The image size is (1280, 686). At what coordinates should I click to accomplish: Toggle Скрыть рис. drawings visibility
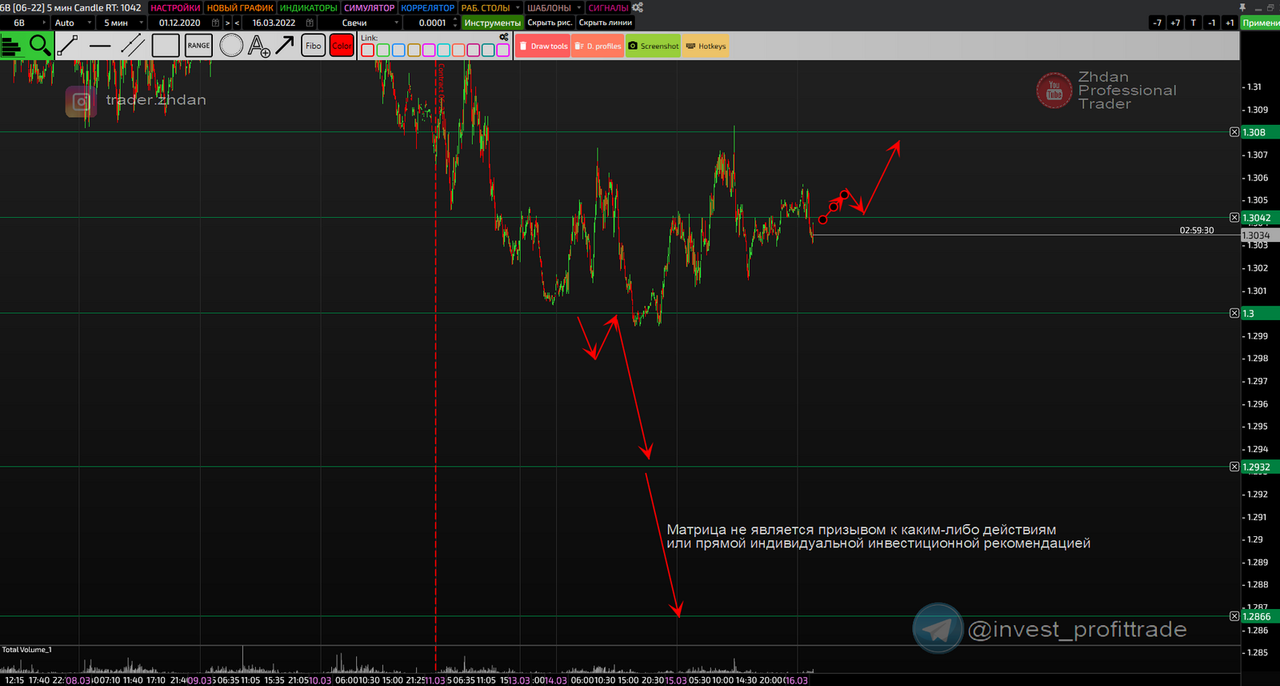click(x=550, y=23)
